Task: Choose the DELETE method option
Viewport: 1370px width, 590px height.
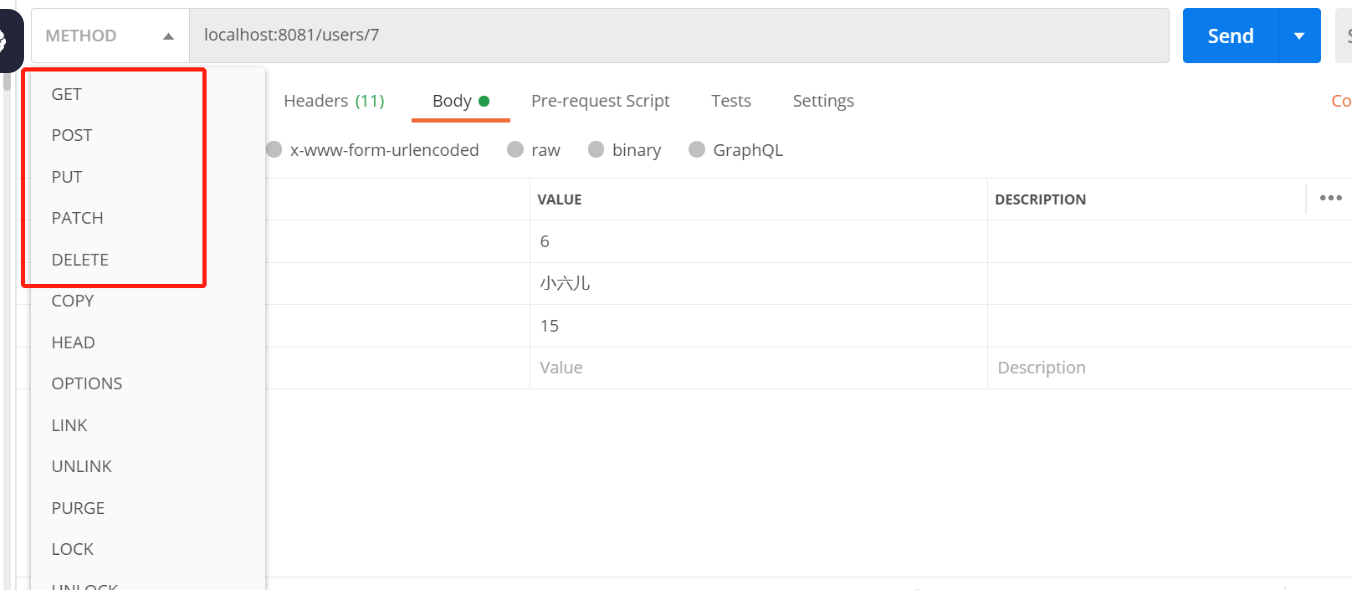Action: point(80,260)
